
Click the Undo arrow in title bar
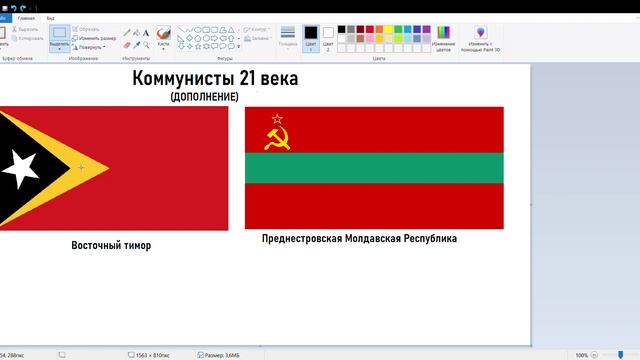pos(14,8)
